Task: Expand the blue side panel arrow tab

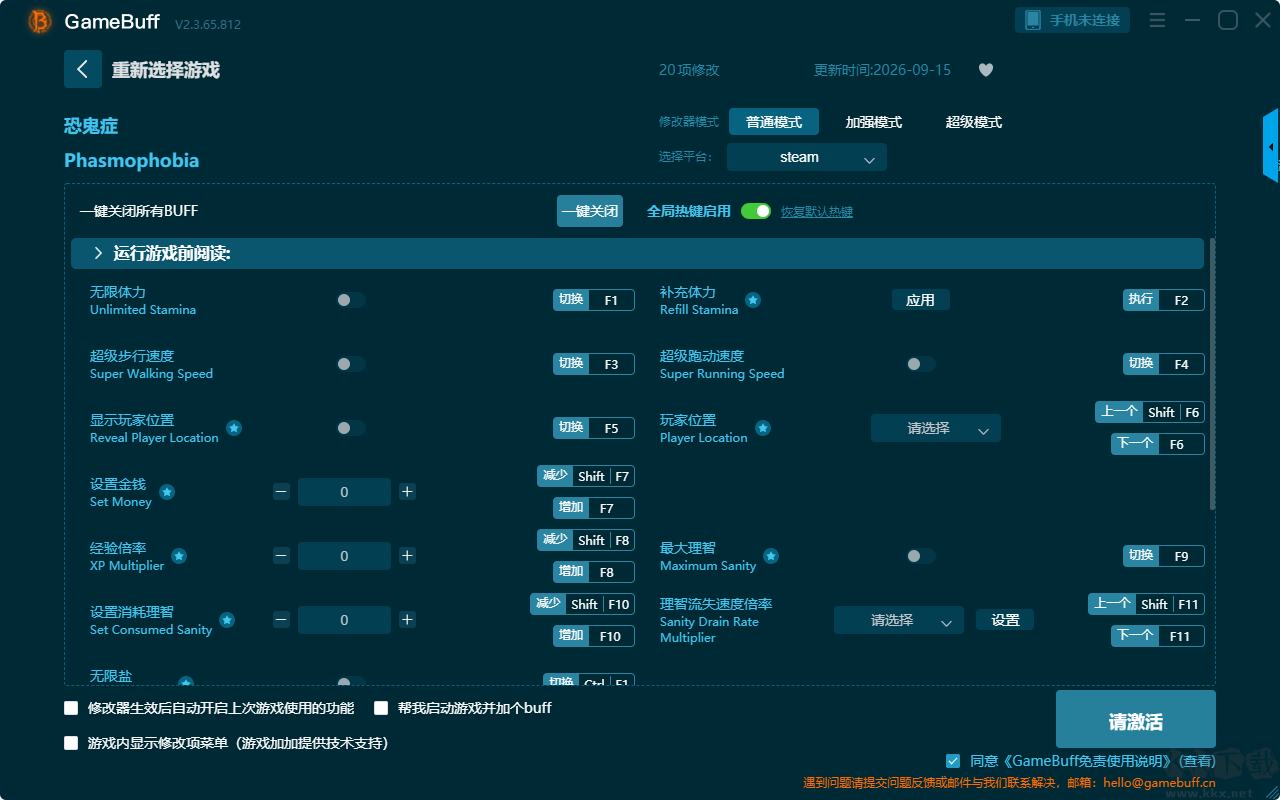Action: pyautogui.click(x=1271, y=147)
